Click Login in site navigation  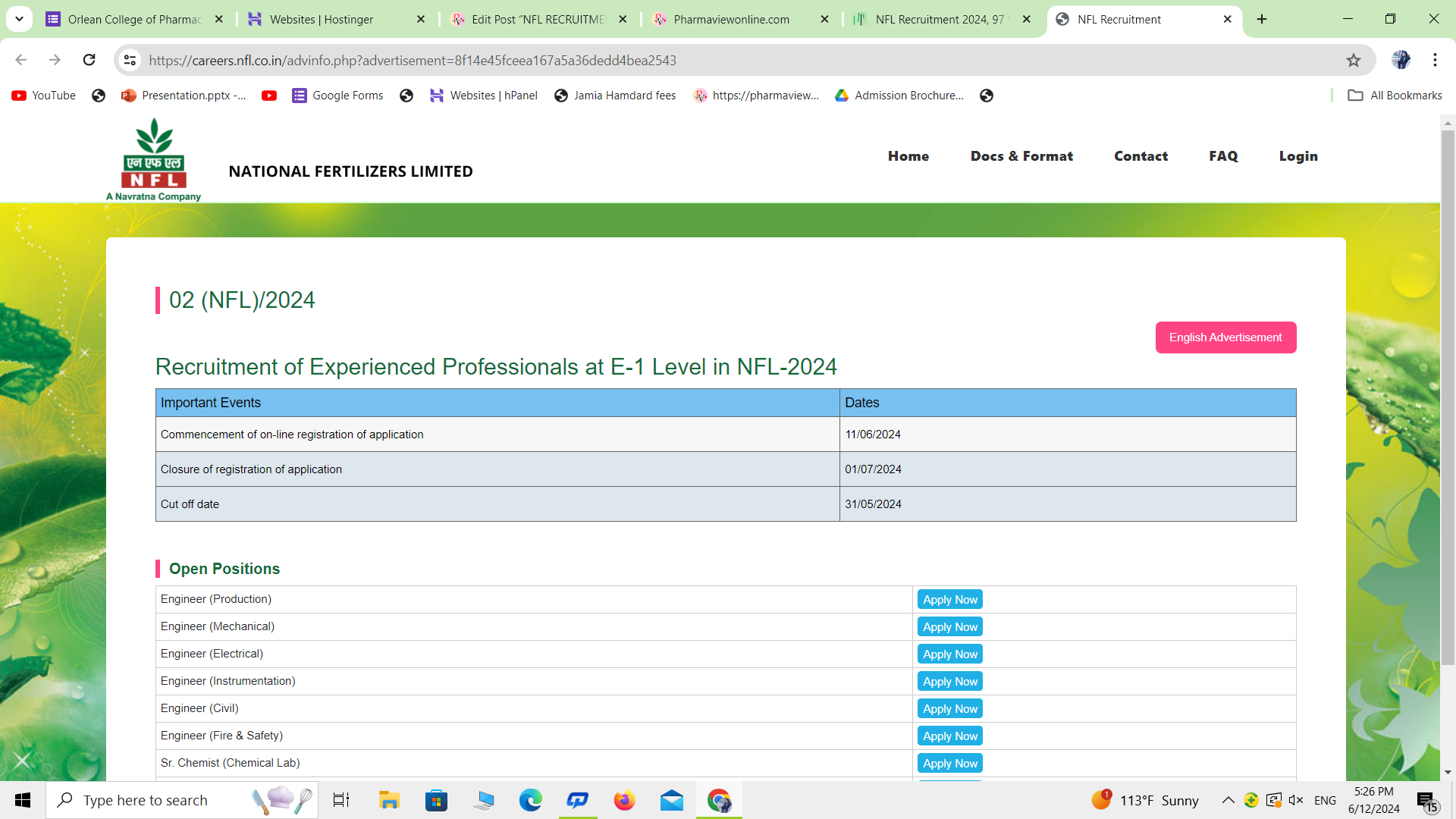point(1298,156)
